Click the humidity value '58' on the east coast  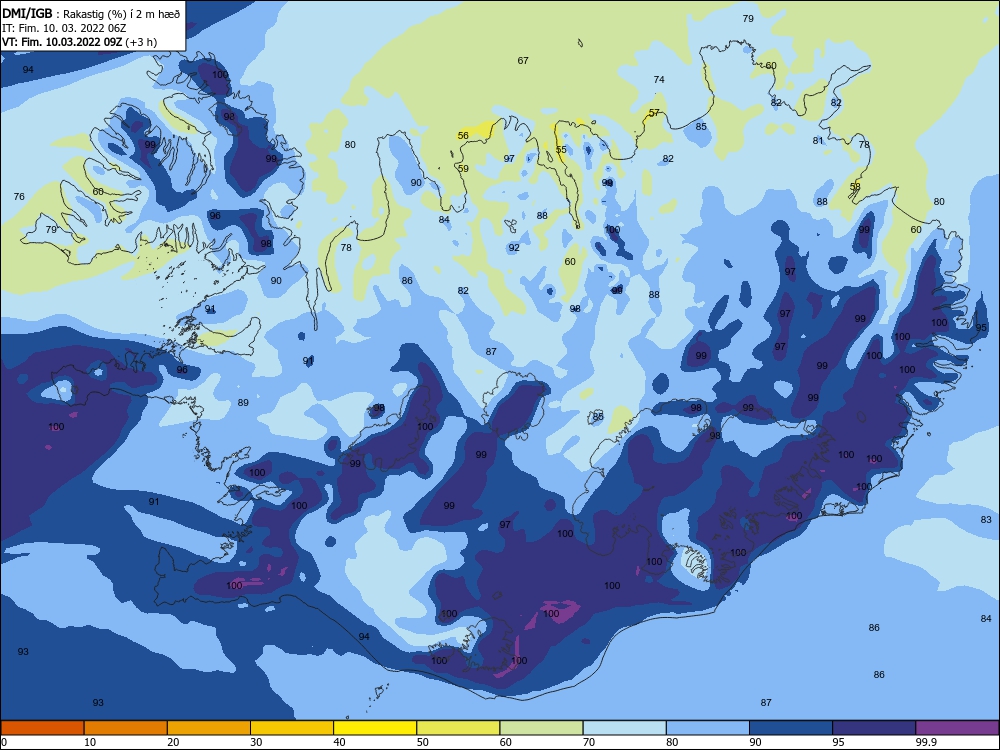(x=855, y=187)
